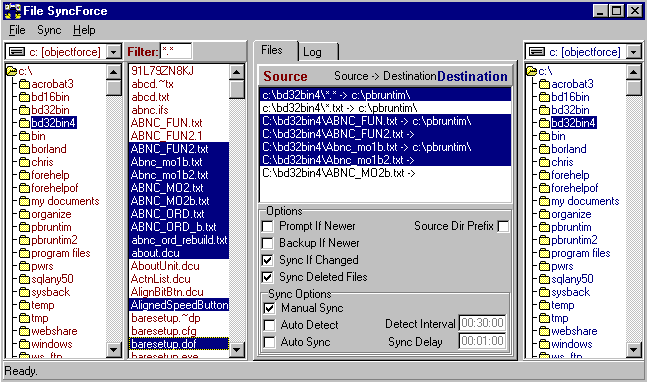The width and height of the screenshot is (647, 382).
Task: Select ABNC_ORD.txt in the file list
Action: coord(179,214)
